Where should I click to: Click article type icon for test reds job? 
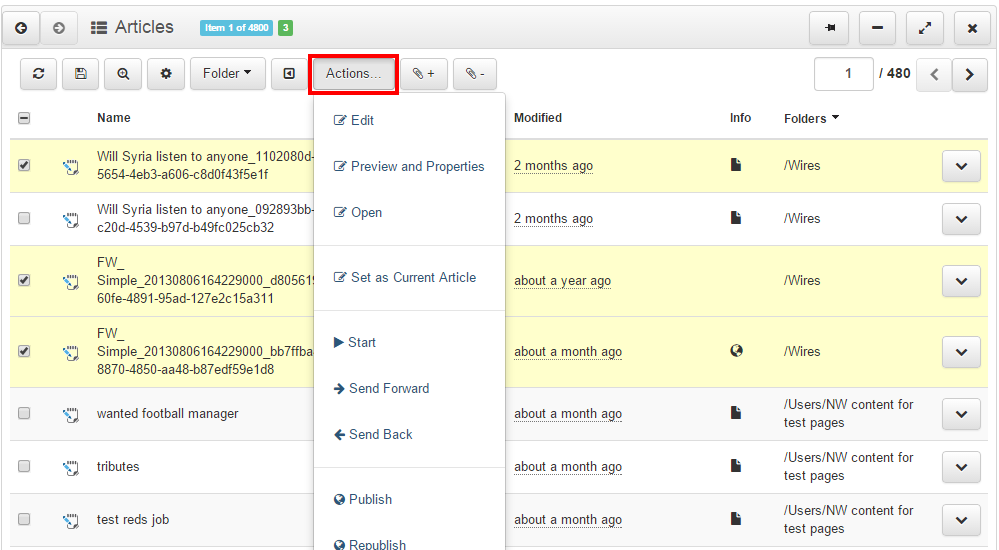pyautogui.click(x=71, y=521)
